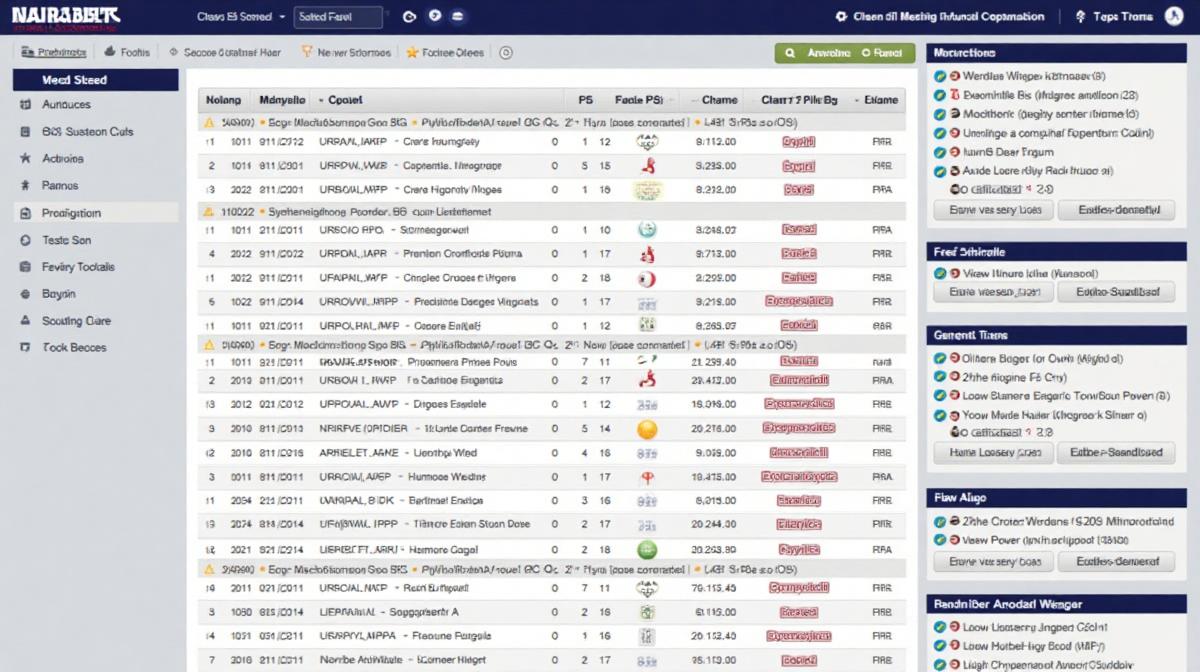This screenshot has width=1200, height=672.
Task: Click the green ball icon in the 20,263.80 row
Action: click(x=646, y=548)
